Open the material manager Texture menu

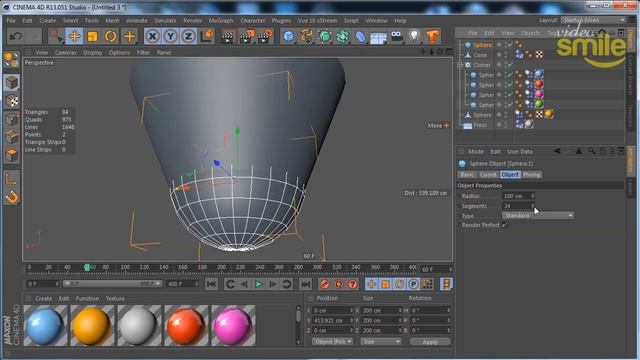tap(115, 298)
